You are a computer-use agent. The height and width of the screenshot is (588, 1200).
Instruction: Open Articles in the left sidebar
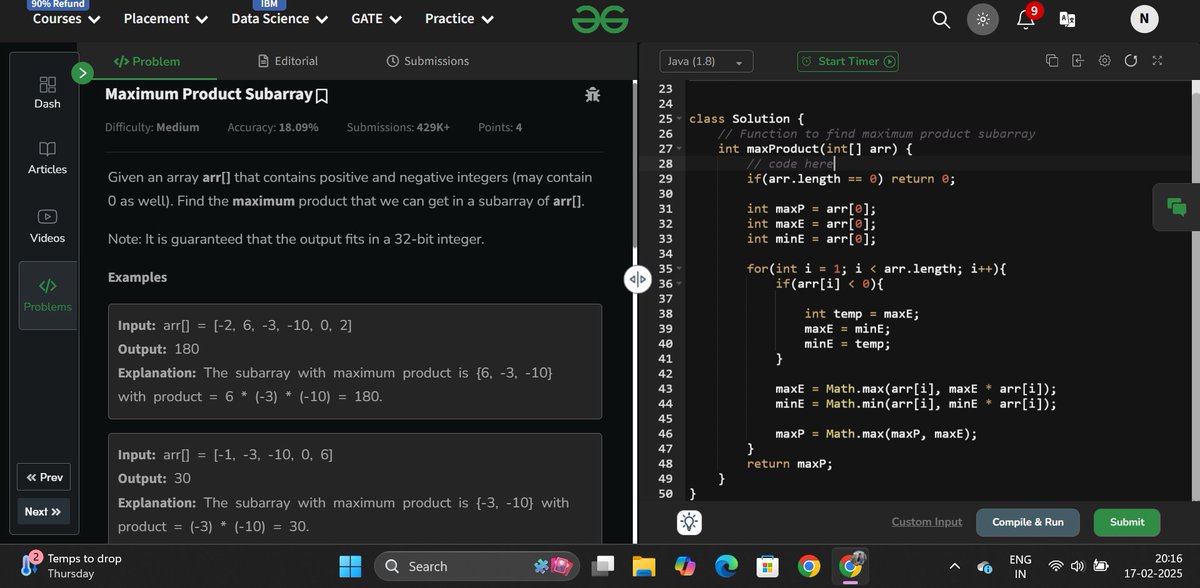[47, 157]
